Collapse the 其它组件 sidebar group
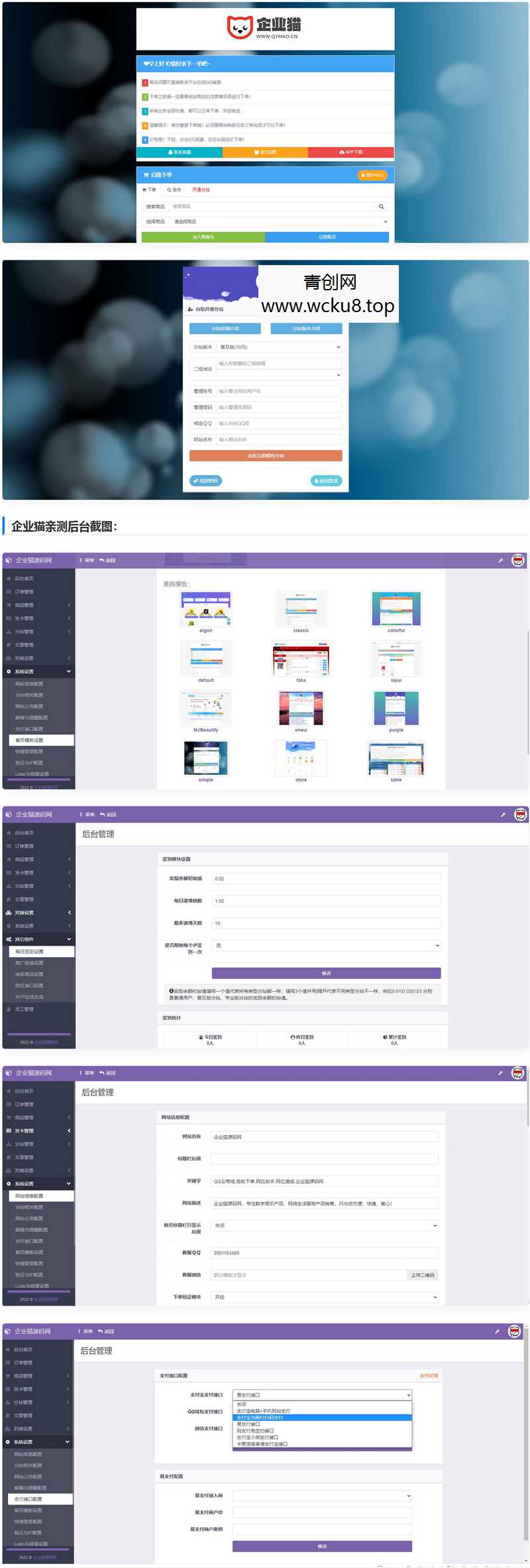This screenshot has width=530, height=1568. 38,939
